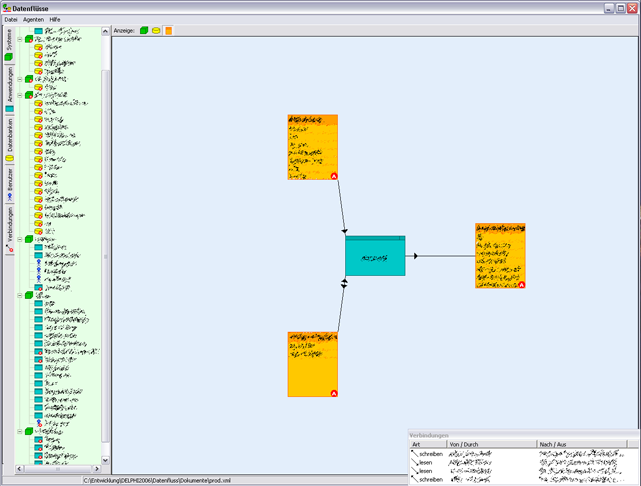
Task: Click the prod.xml file path in status bar
Action: tap(157, 481)
